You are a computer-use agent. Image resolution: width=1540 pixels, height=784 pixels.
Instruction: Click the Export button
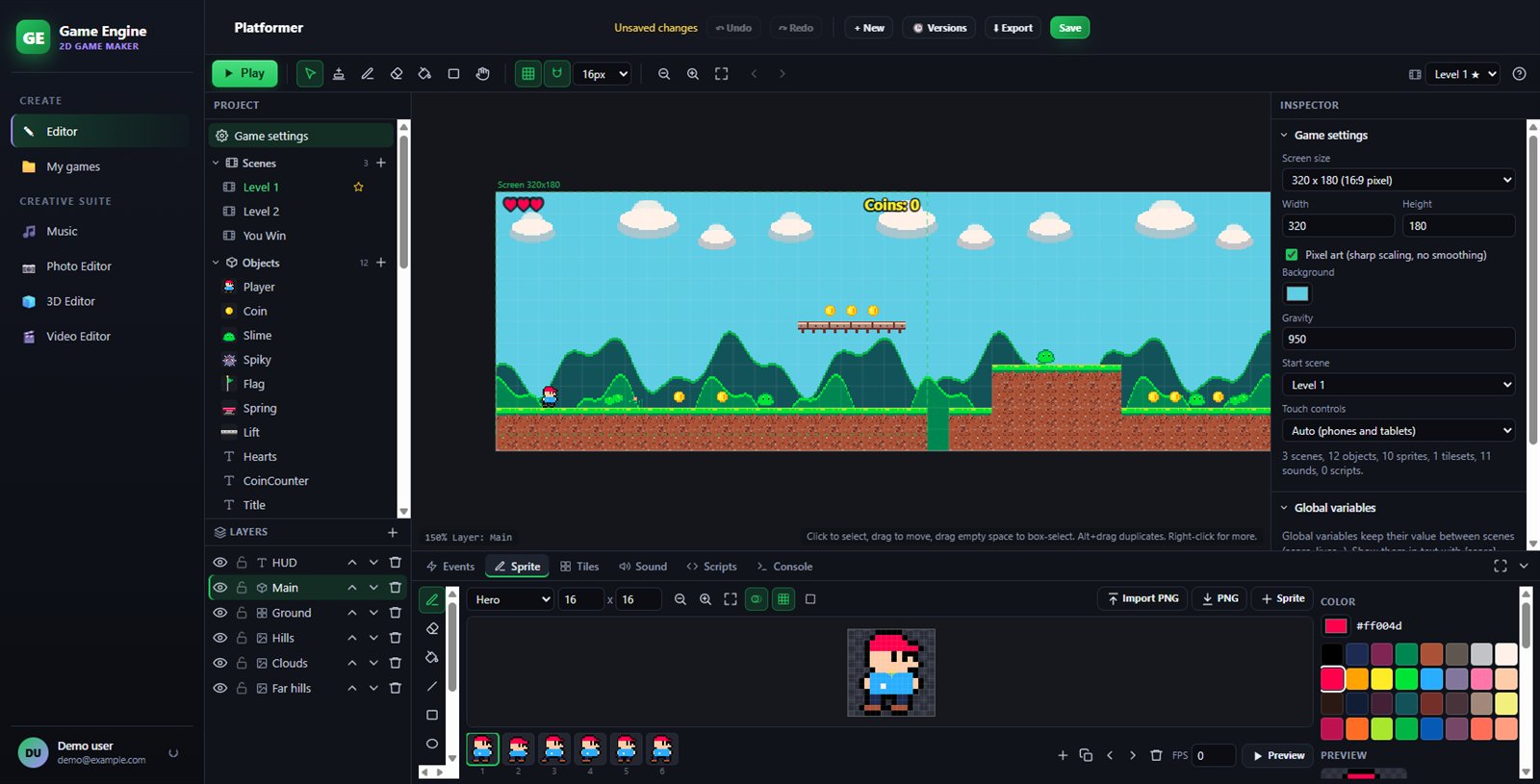click(x=1013, y=28)
